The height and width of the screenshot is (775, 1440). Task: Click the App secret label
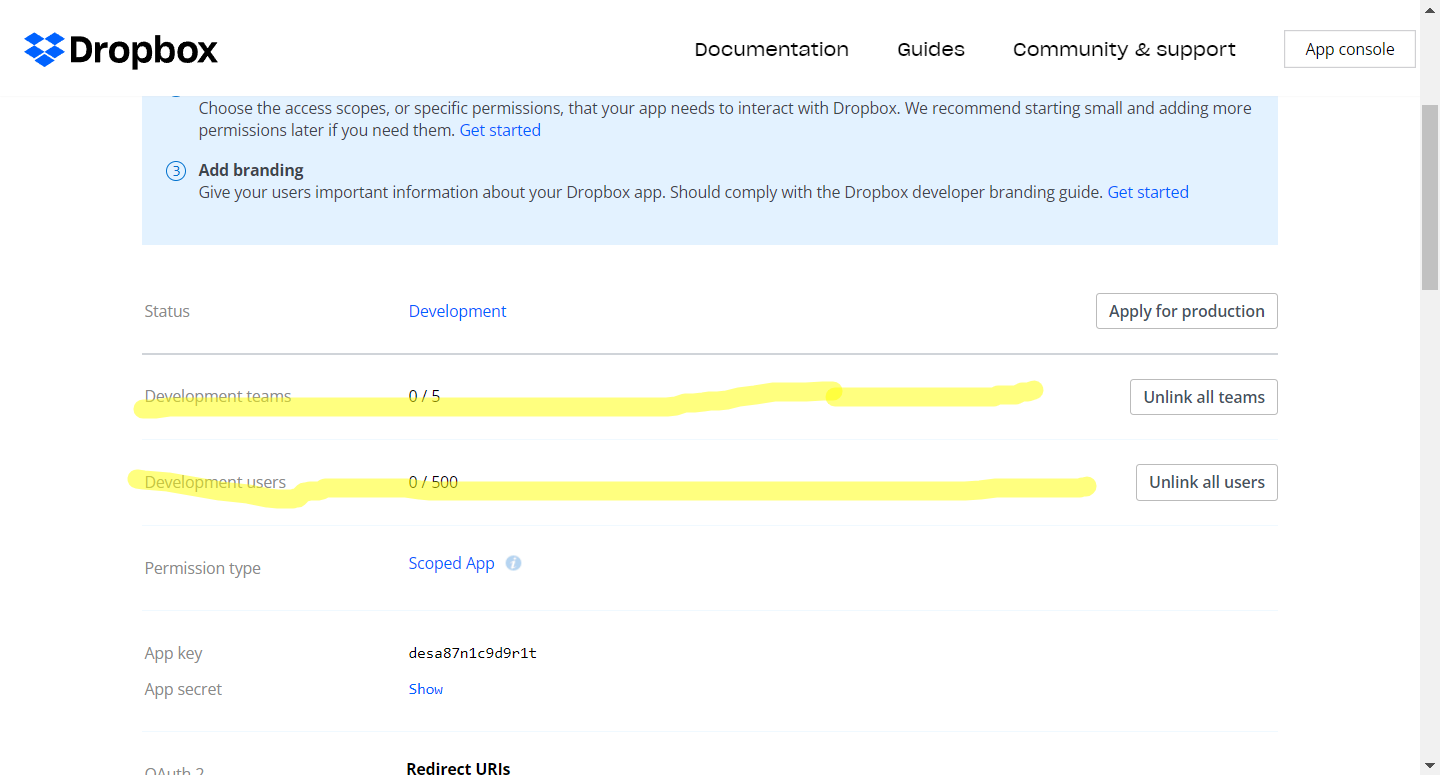[183, 689]
